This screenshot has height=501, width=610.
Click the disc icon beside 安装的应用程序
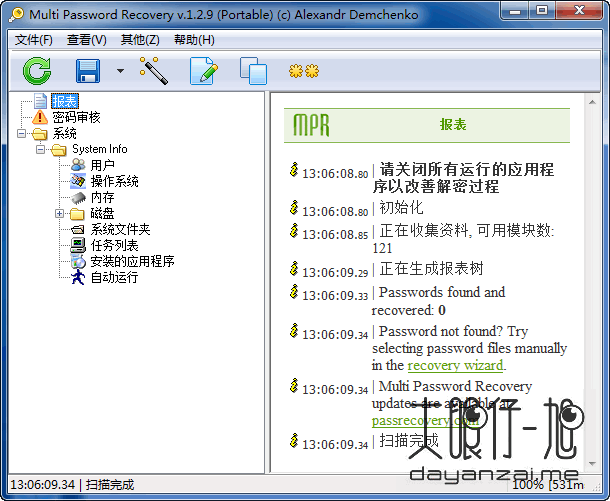click(x=78, y=261)
